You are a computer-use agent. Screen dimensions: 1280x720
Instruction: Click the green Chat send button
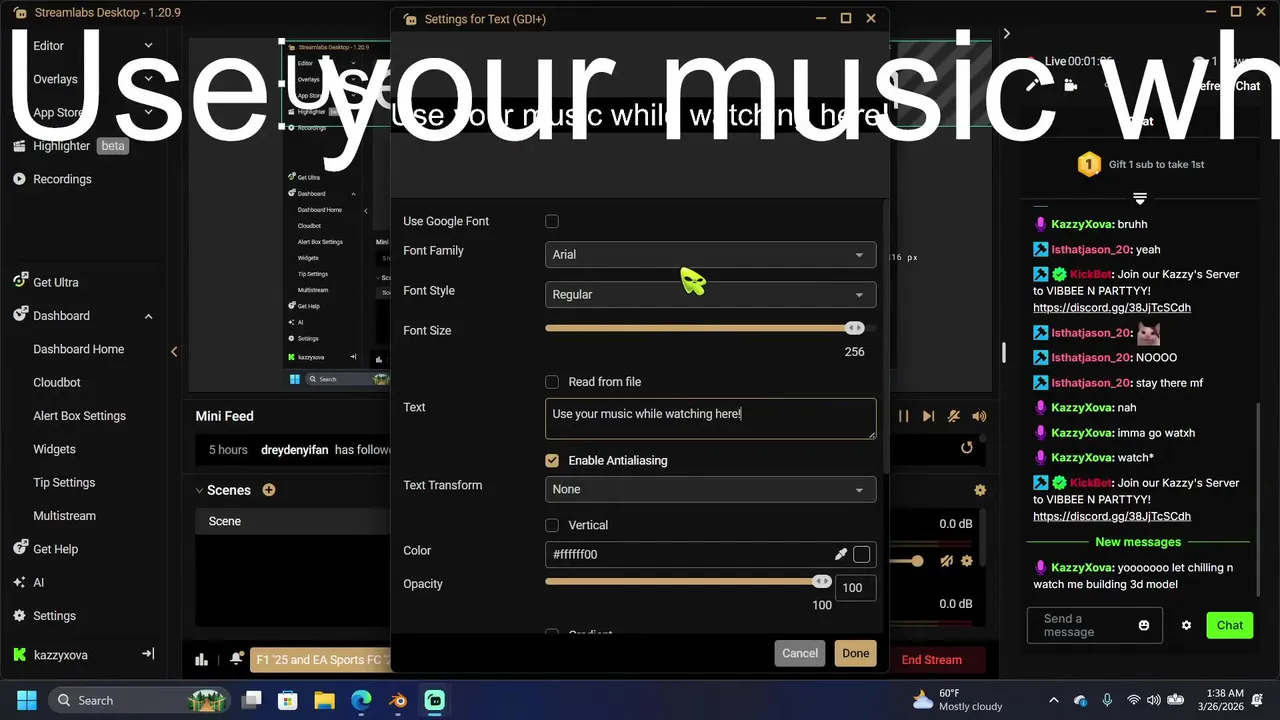[1230, 625]
